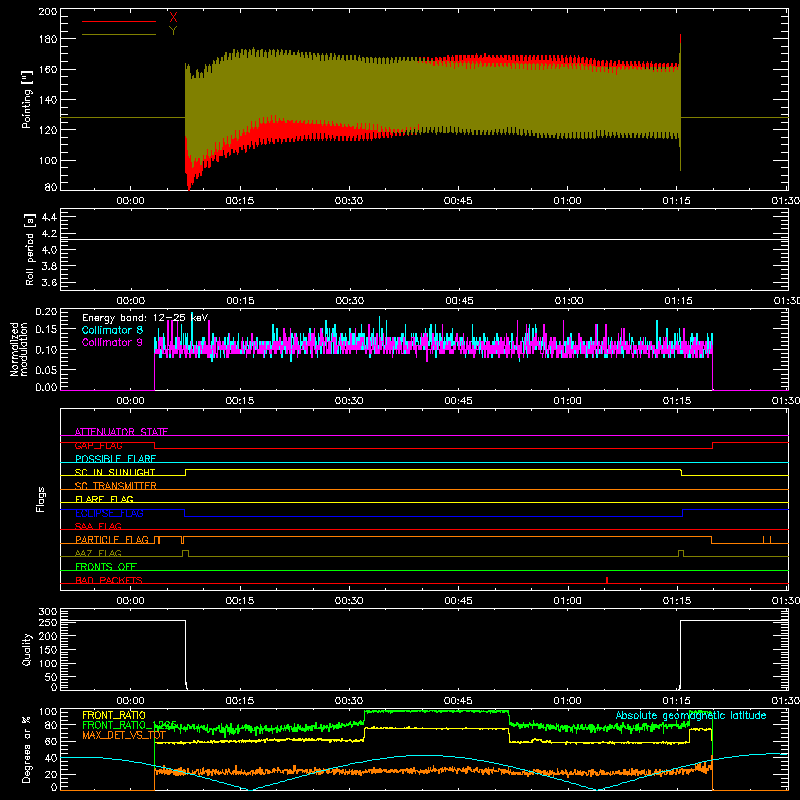The image size is (800, 800).
Task: Click the BAD_PACKETS flag label
Action: click(109, 580)
